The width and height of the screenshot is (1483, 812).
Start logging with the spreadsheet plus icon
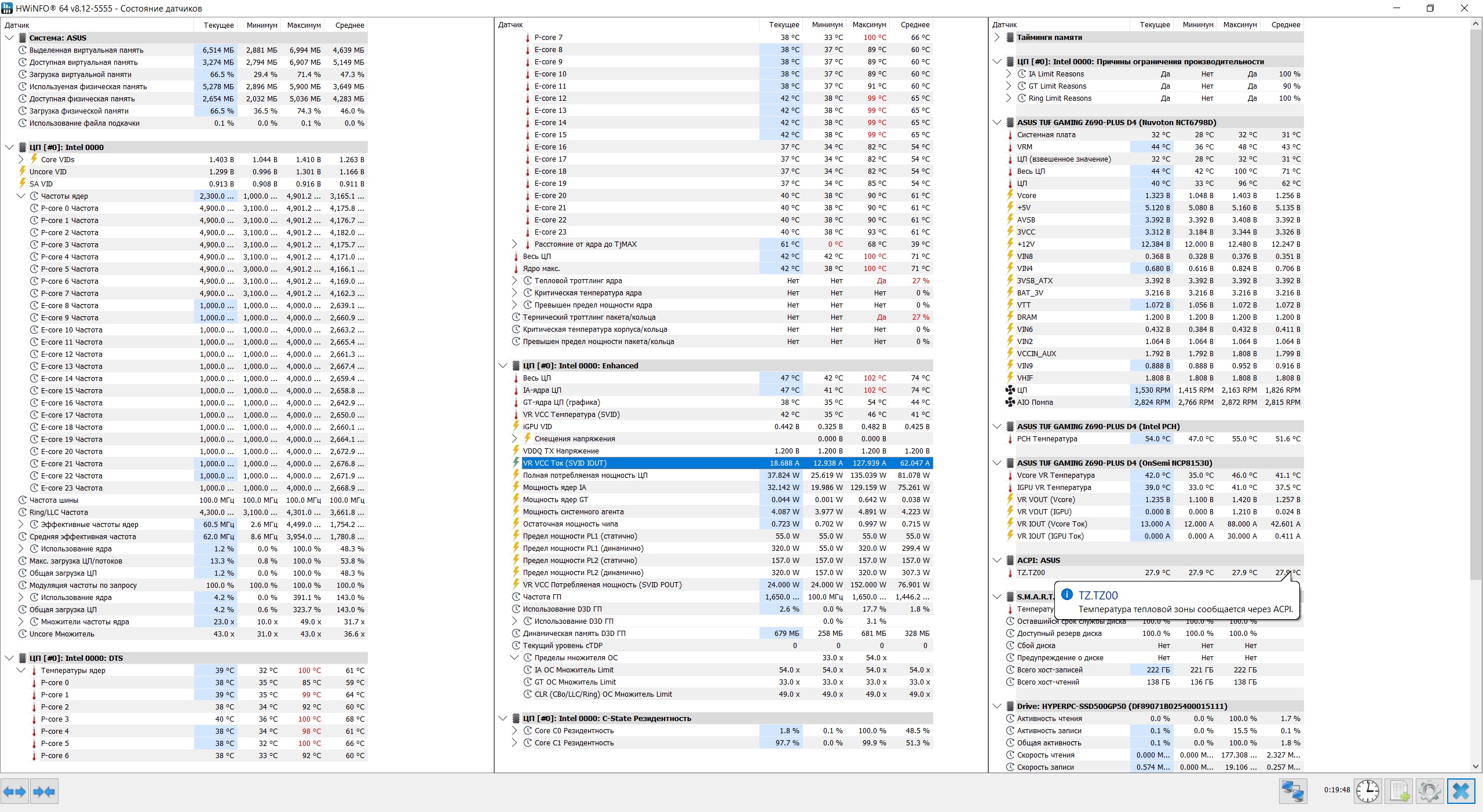(x=1398, y=791)
